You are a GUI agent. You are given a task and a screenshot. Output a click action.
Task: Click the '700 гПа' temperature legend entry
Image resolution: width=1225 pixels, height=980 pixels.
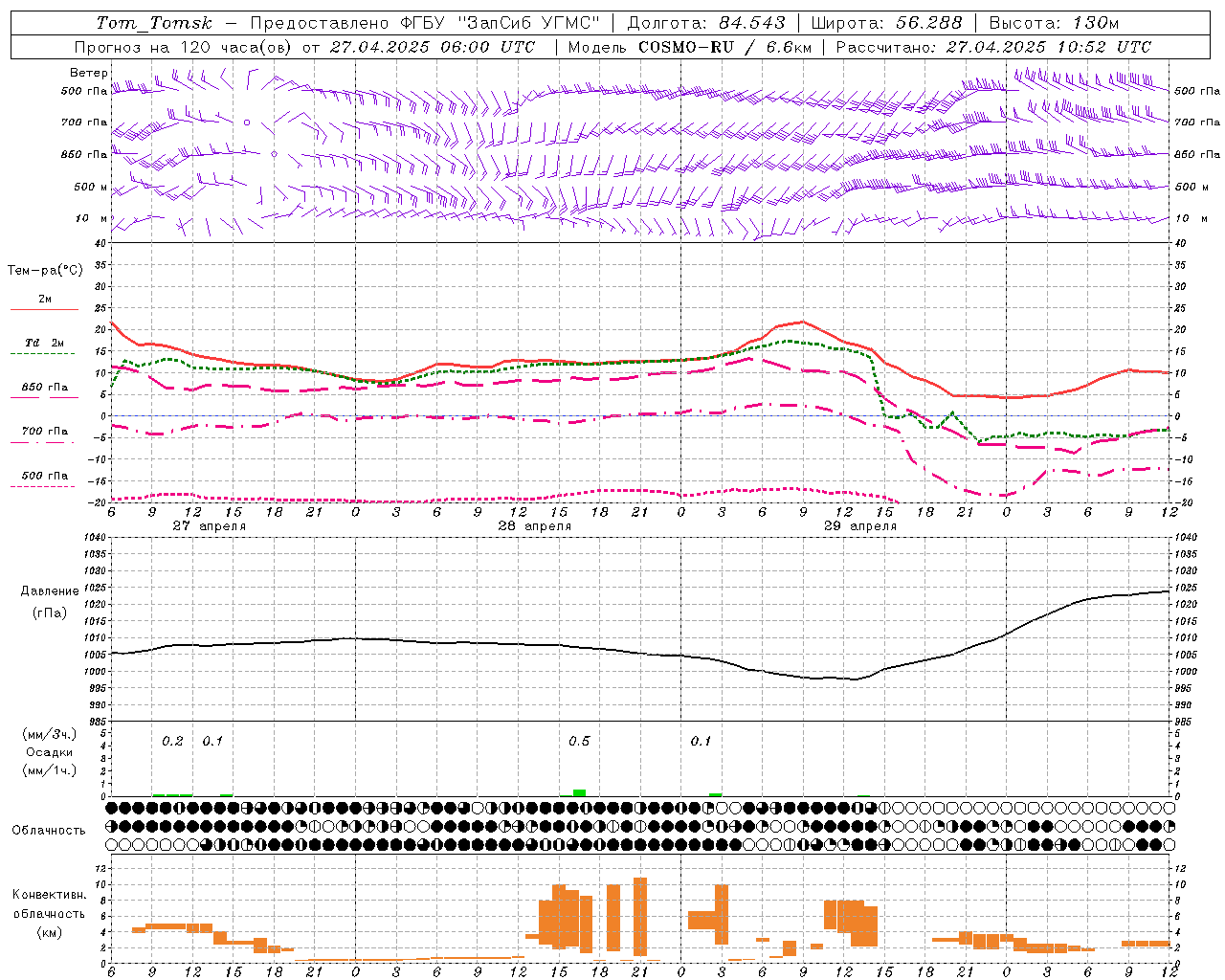[45, 432]
